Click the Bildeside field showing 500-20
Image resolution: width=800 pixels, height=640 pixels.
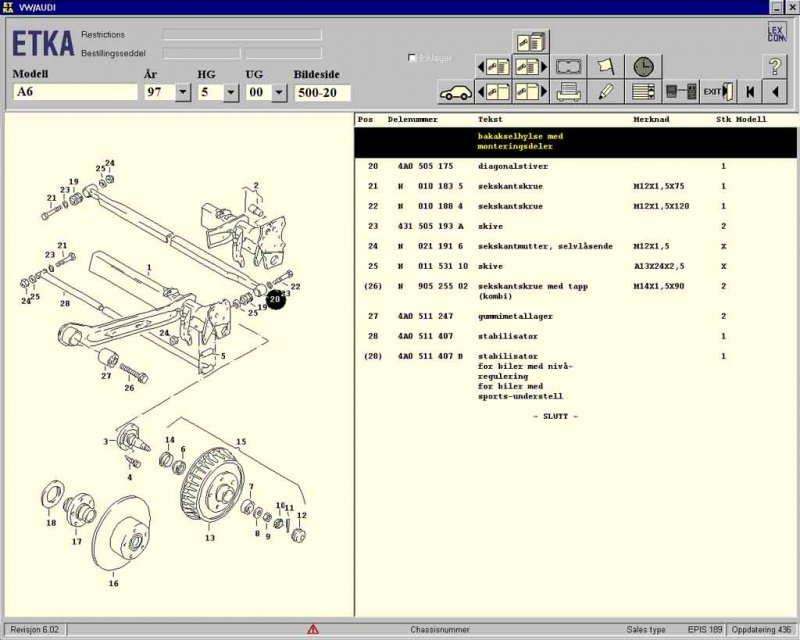coord(322,92)
